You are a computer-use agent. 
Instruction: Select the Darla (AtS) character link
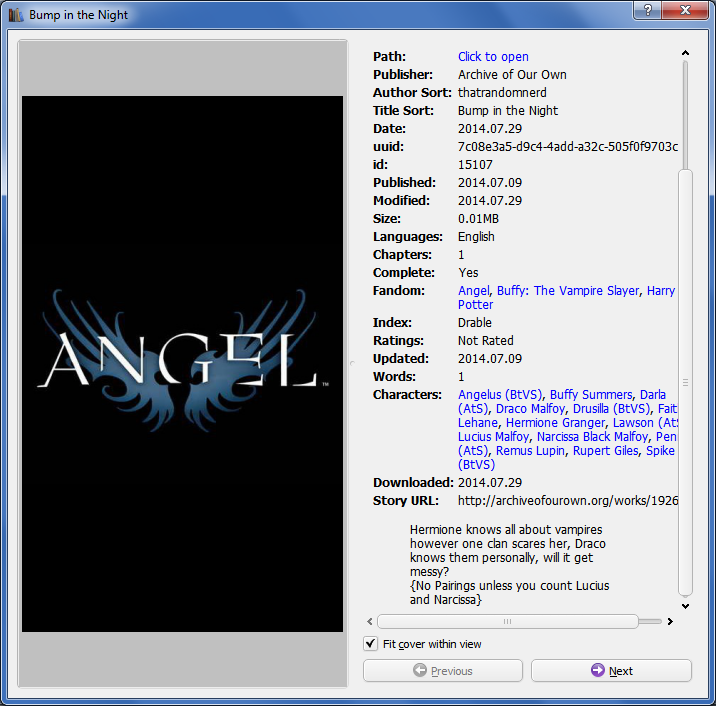[x=653, y=395]
